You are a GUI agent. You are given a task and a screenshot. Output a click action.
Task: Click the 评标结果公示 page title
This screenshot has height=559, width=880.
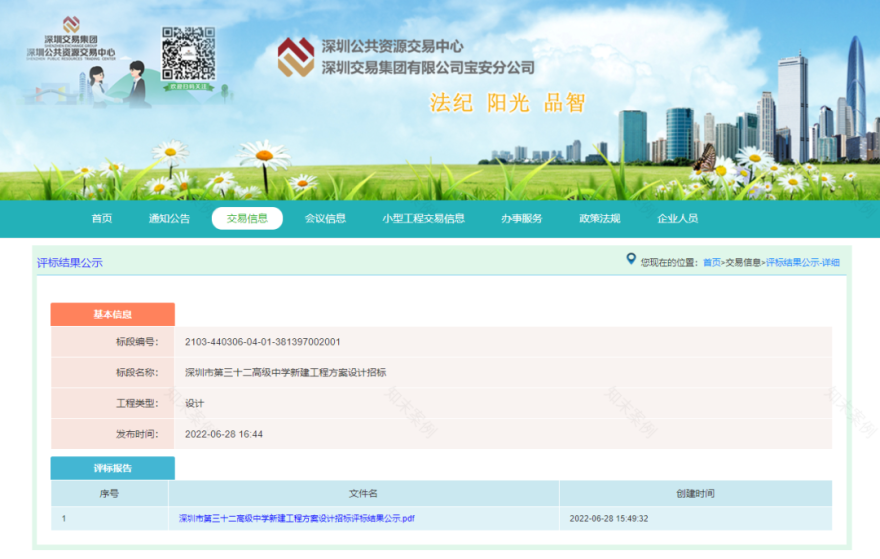pyautogui.click(x=70, y=263)
